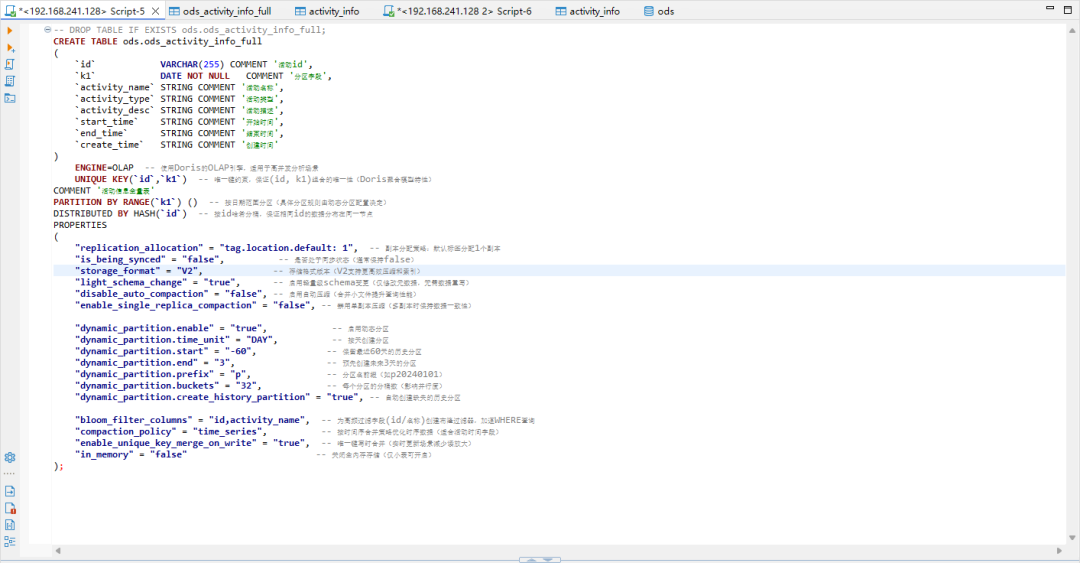This screenshot has height=563, width=1080.
Task: Click on CREATE TABLE keyword
Action: click(85, 41)
